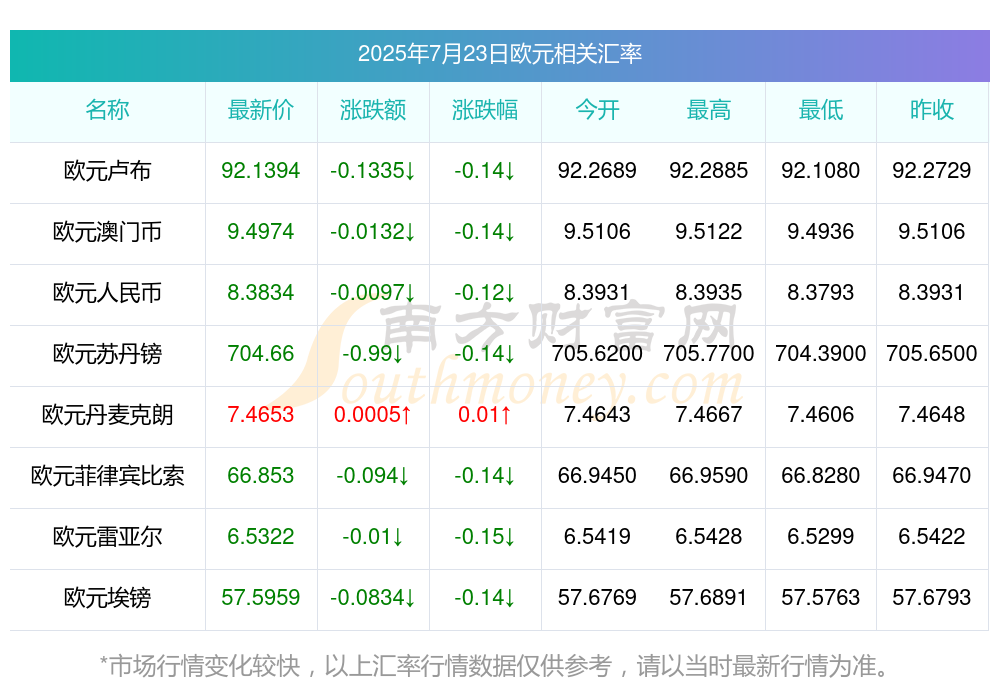Click the 最新价 column header
Image resolution: width=1000 pixels, height=698 pixels.
click(260, 110)
